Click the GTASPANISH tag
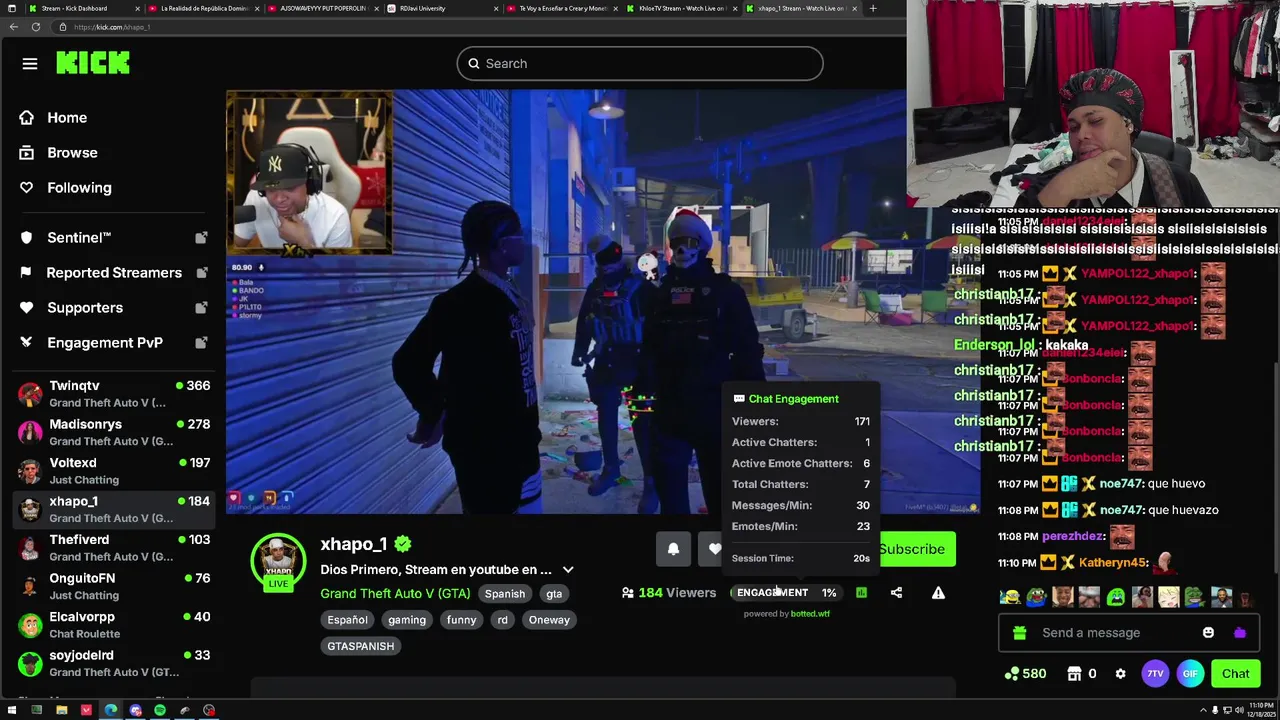 click(x=360, y=646)
